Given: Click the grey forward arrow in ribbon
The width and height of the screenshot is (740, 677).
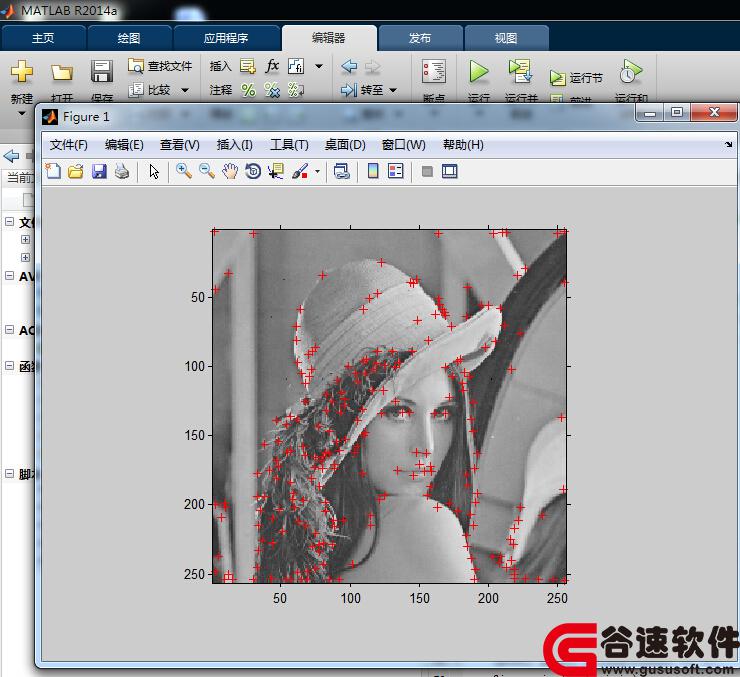Looking at the screenshot, I should [372, 67].
